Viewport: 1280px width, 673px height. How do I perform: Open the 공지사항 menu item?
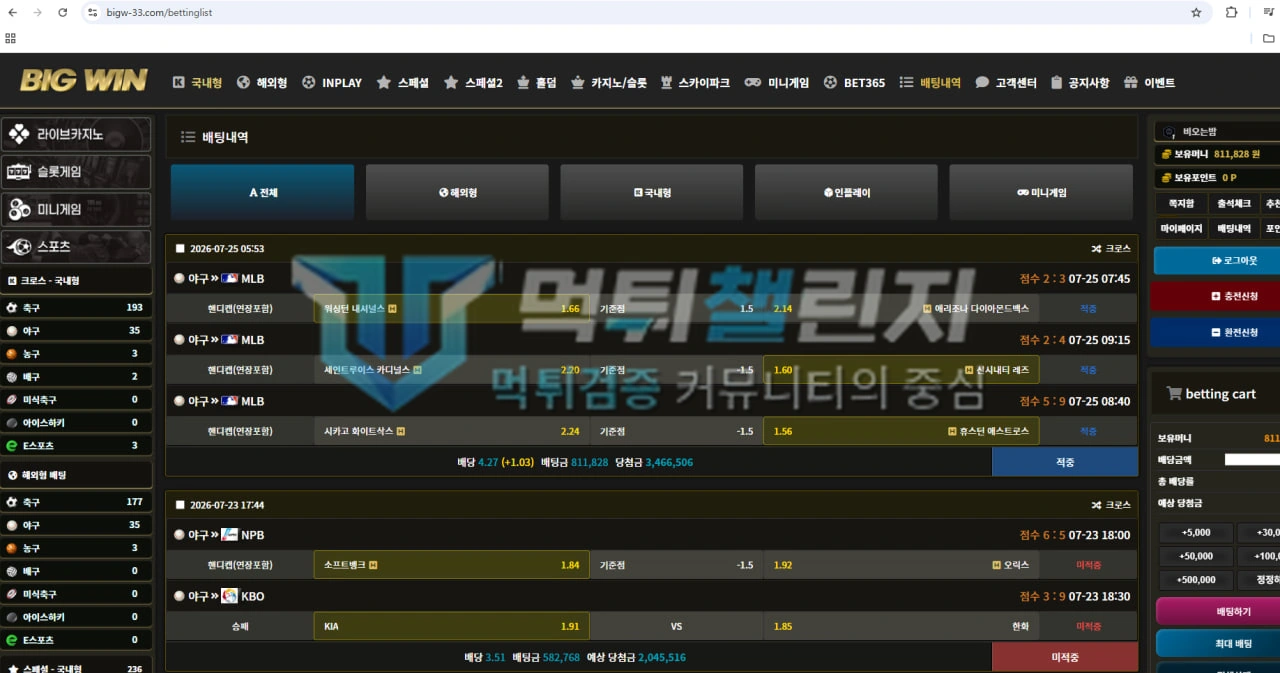[x=1080, y=83]
